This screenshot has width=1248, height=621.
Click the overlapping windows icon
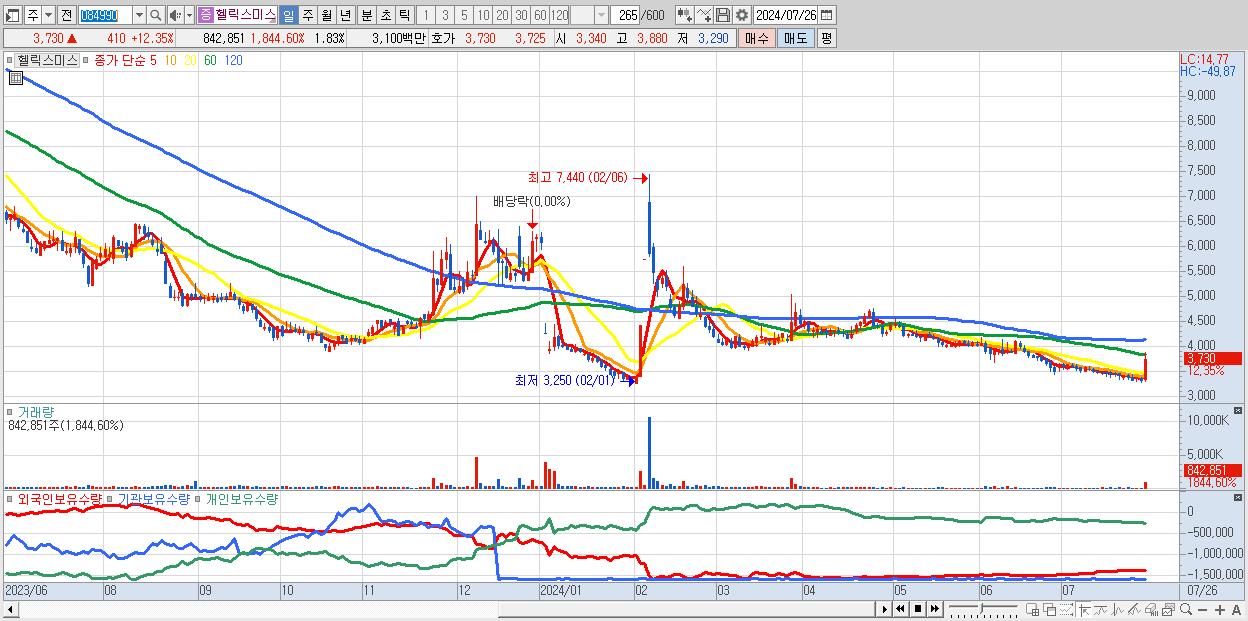(x=1049, y=609)
